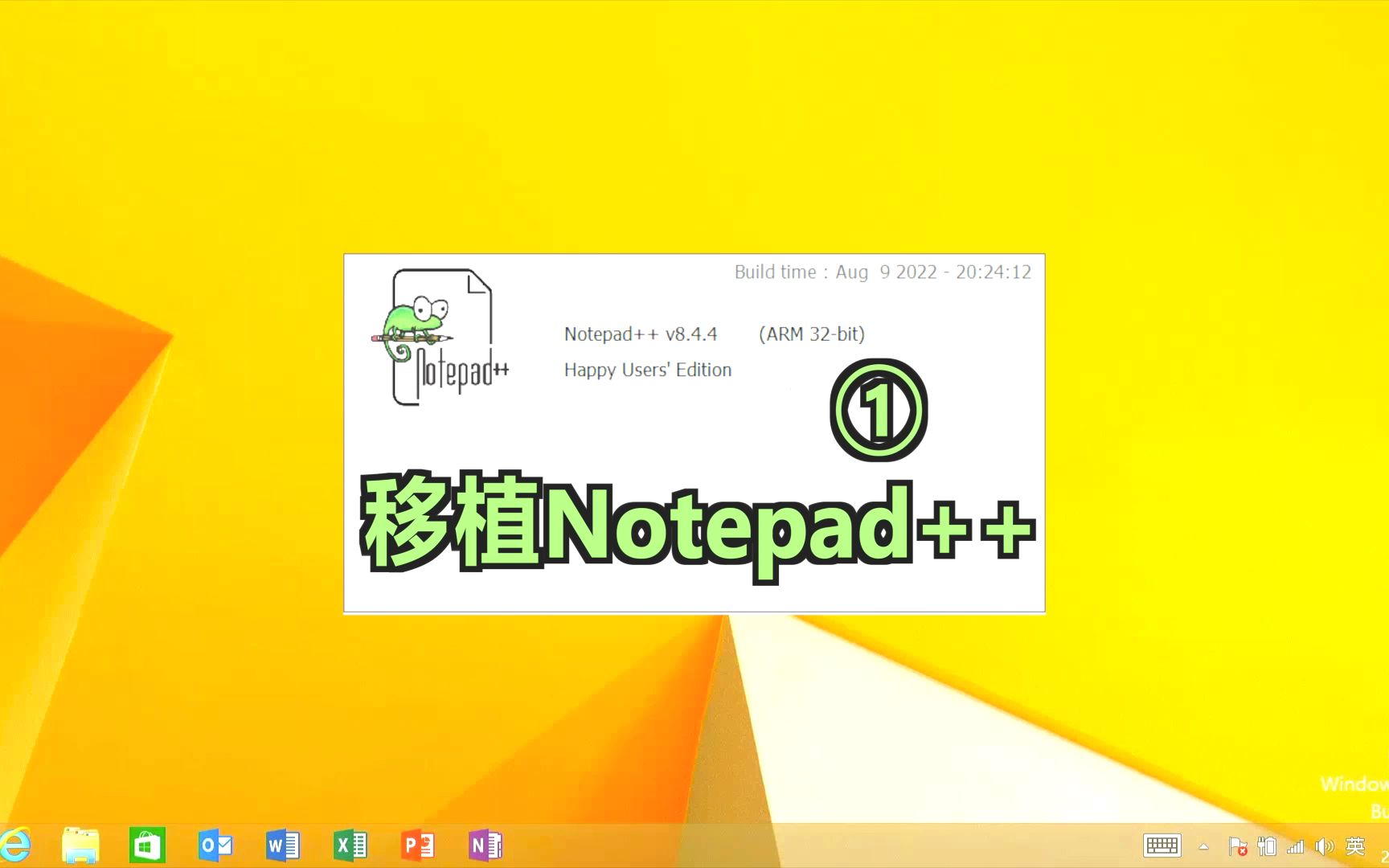Open network signal status in the tray
This screenshot has height=868, width=1389.
1295,847
